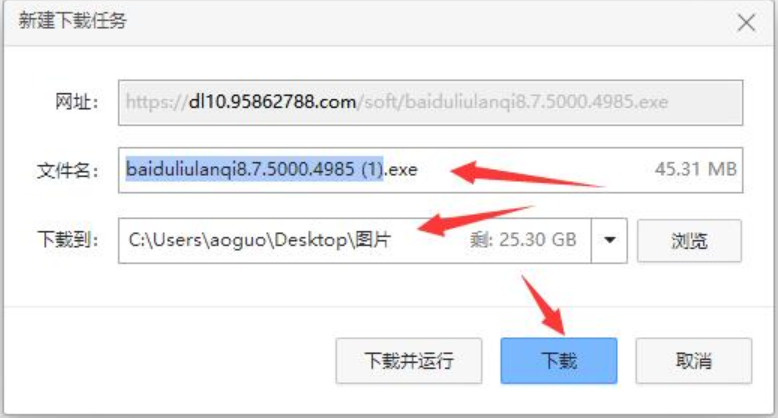Click the dl10.95862788.com domain in URL

[272, 102]
